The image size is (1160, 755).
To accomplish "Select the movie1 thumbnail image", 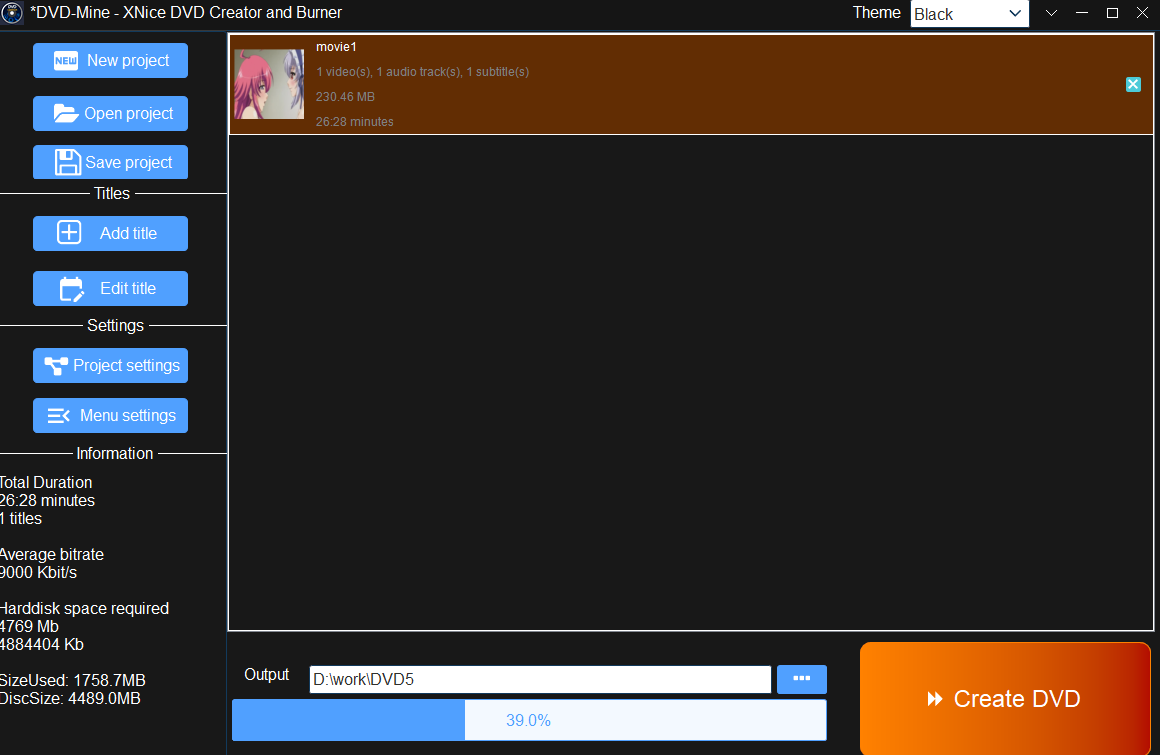I will coord(269,85).
